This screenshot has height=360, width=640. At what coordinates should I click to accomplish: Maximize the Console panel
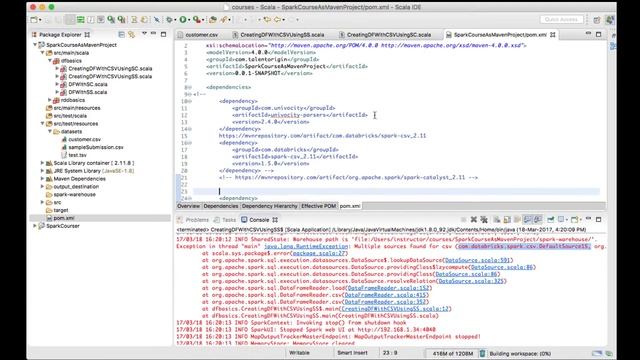pos(598,220)
